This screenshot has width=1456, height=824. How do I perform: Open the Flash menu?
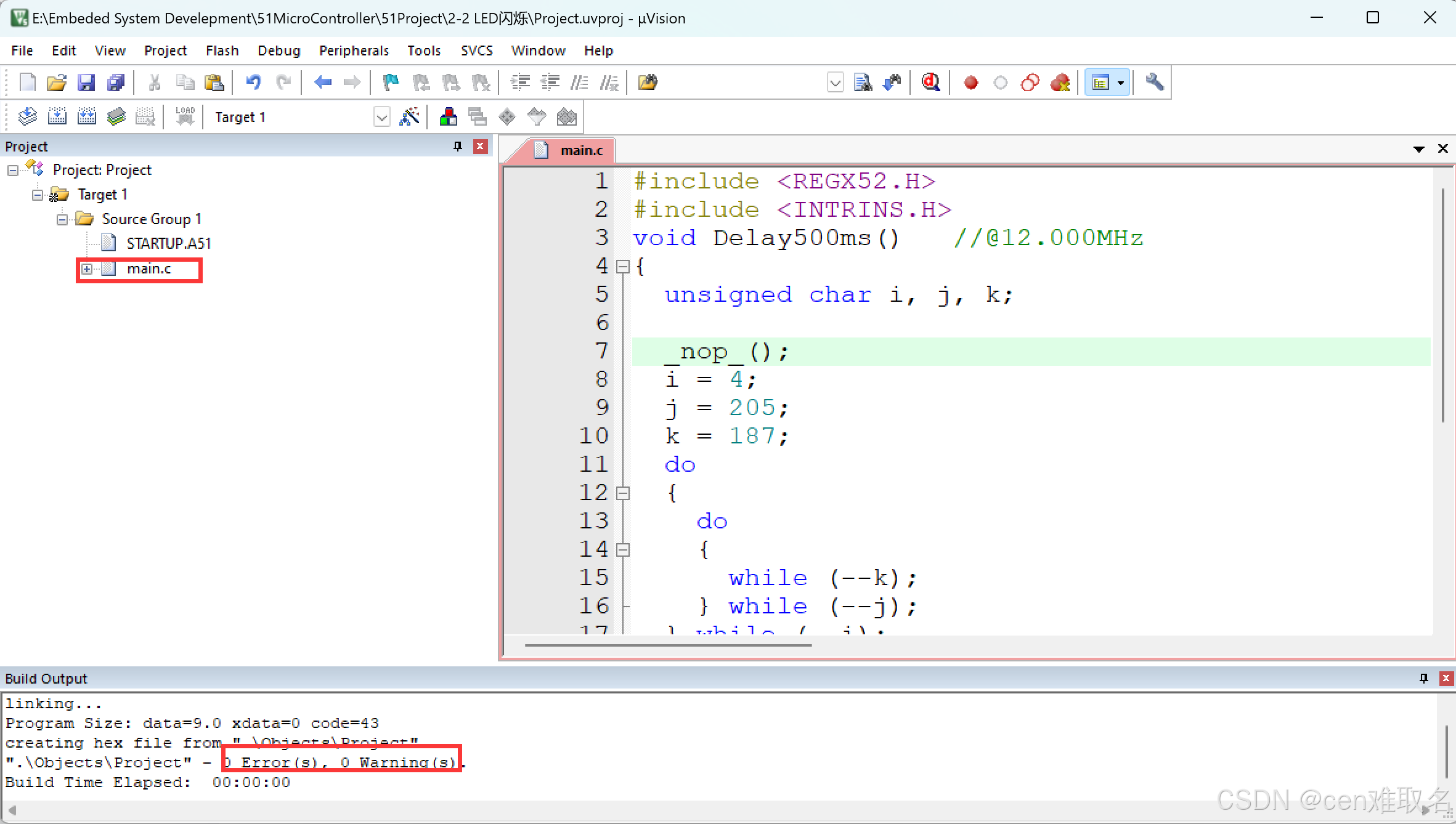222,50
